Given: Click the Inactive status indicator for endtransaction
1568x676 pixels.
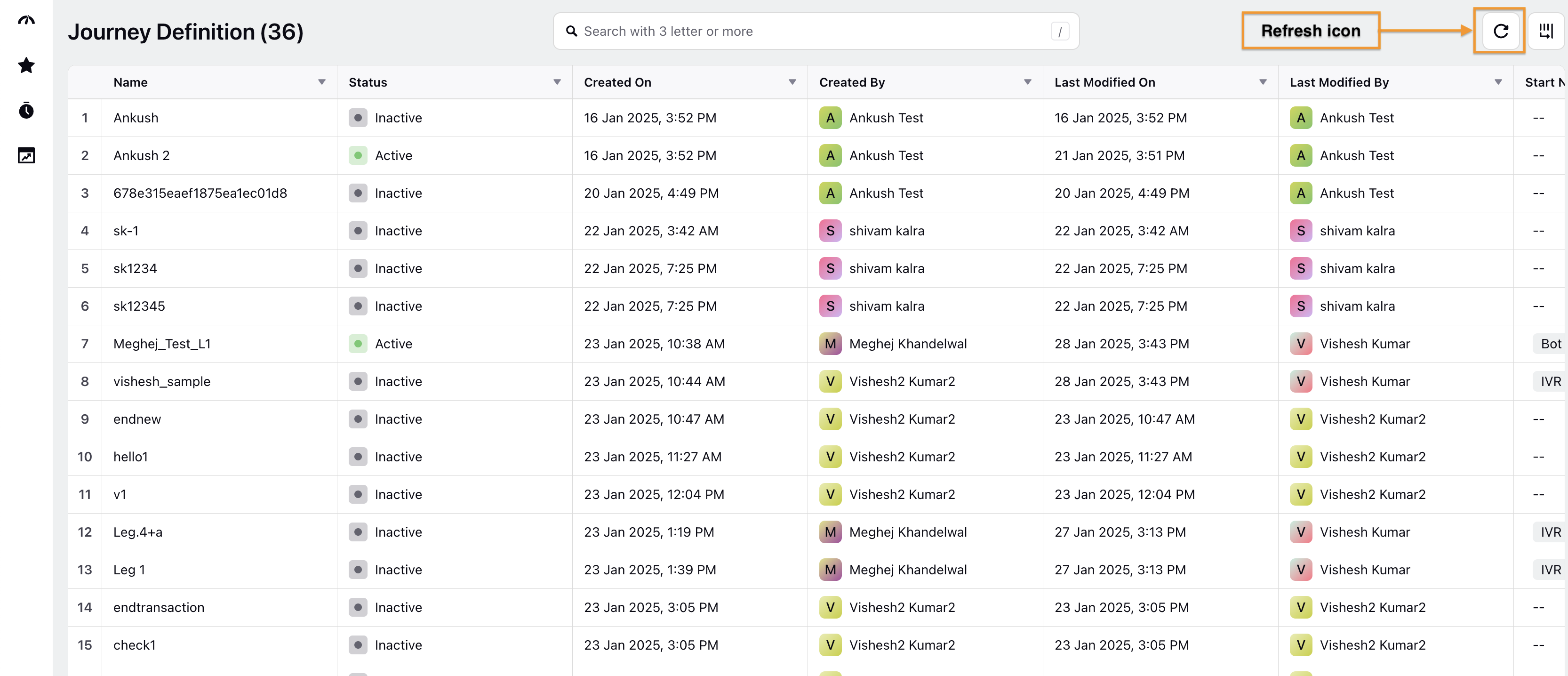Looking at the screenshot, I should click(x=358, y=607).
